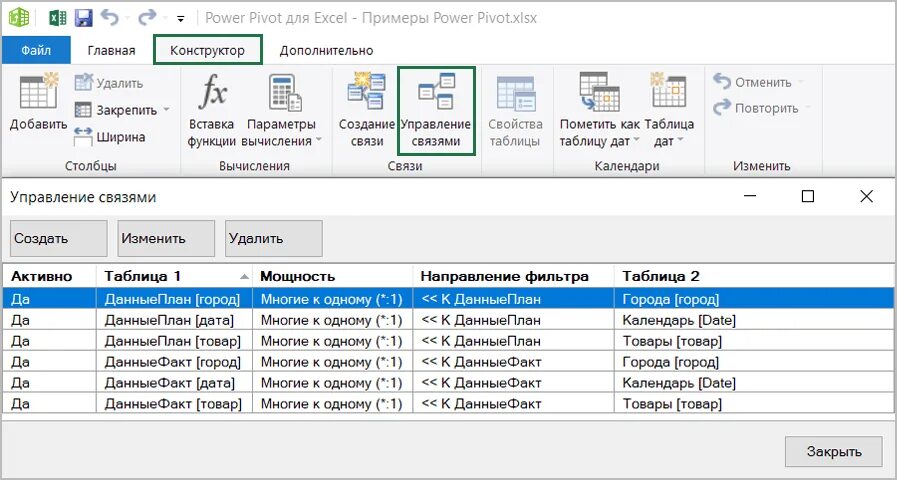Maximize the Управление связями dialog
The height and width of the screenshot is (480, 897).
click(x=808, y=196)
